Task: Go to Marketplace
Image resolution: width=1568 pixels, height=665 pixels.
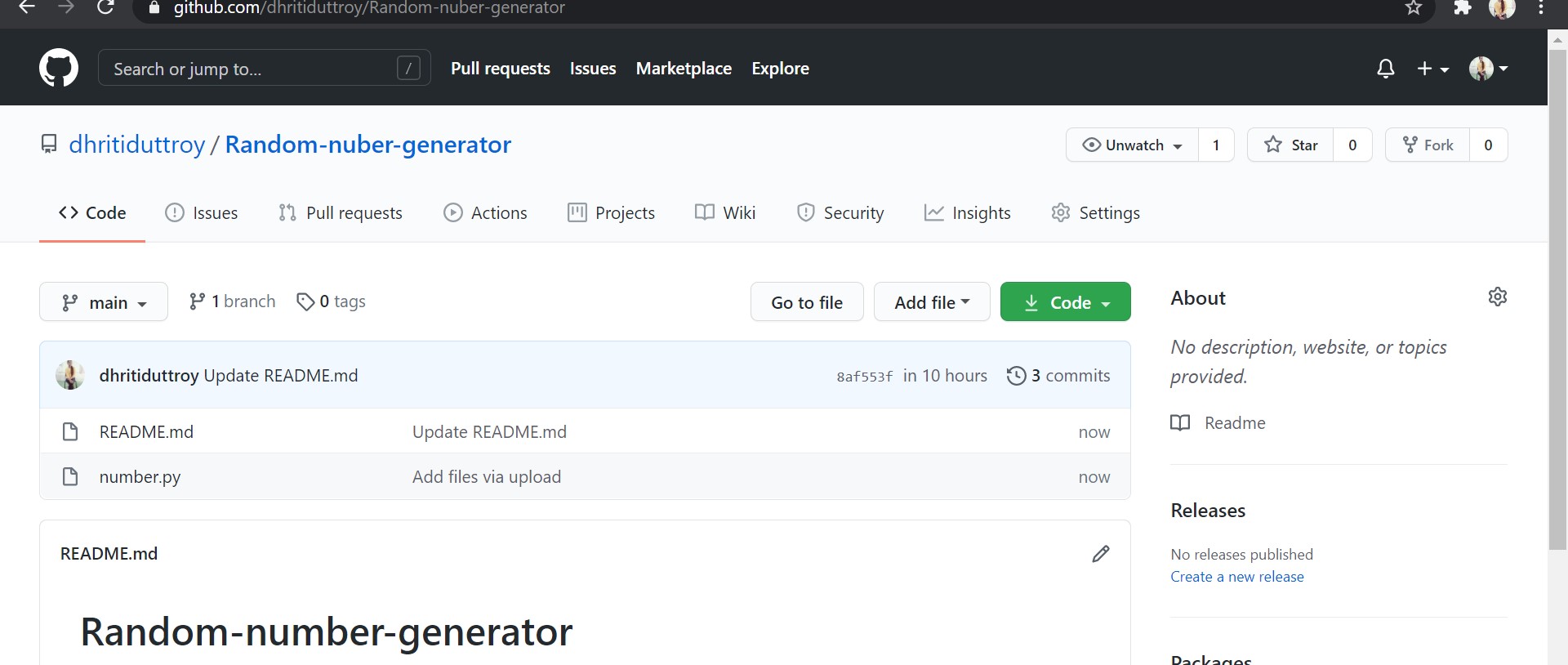Action: (684, 69)
